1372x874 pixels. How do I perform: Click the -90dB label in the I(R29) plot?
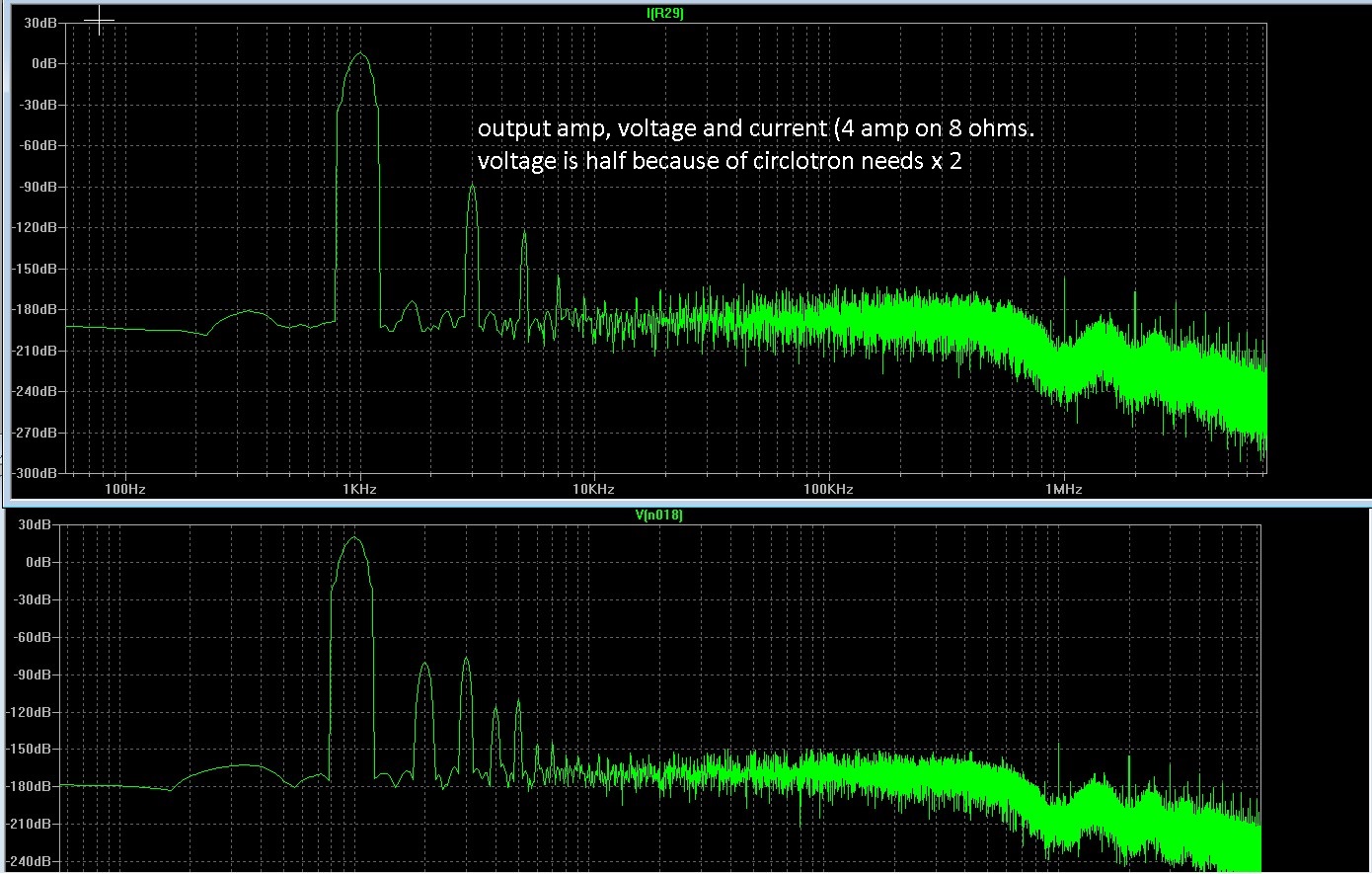click(37, 186)
